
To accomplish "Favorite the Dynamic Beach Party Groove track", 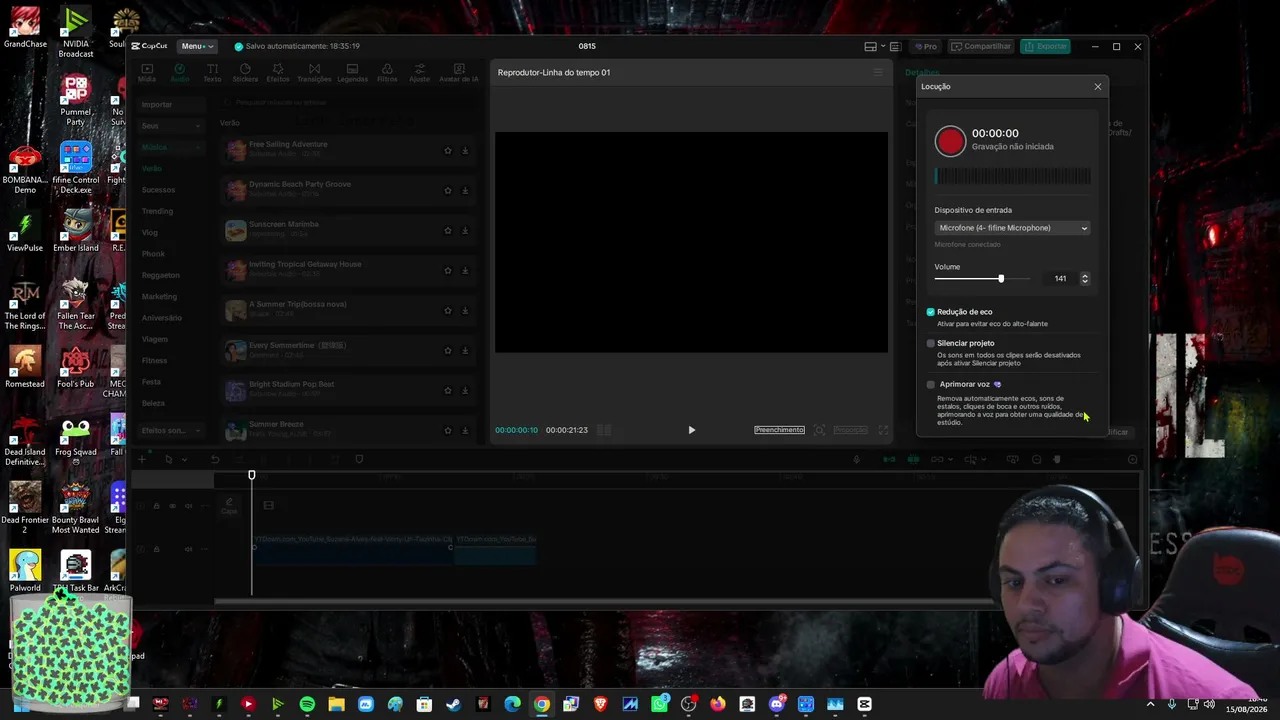I will tap(448, 190).
